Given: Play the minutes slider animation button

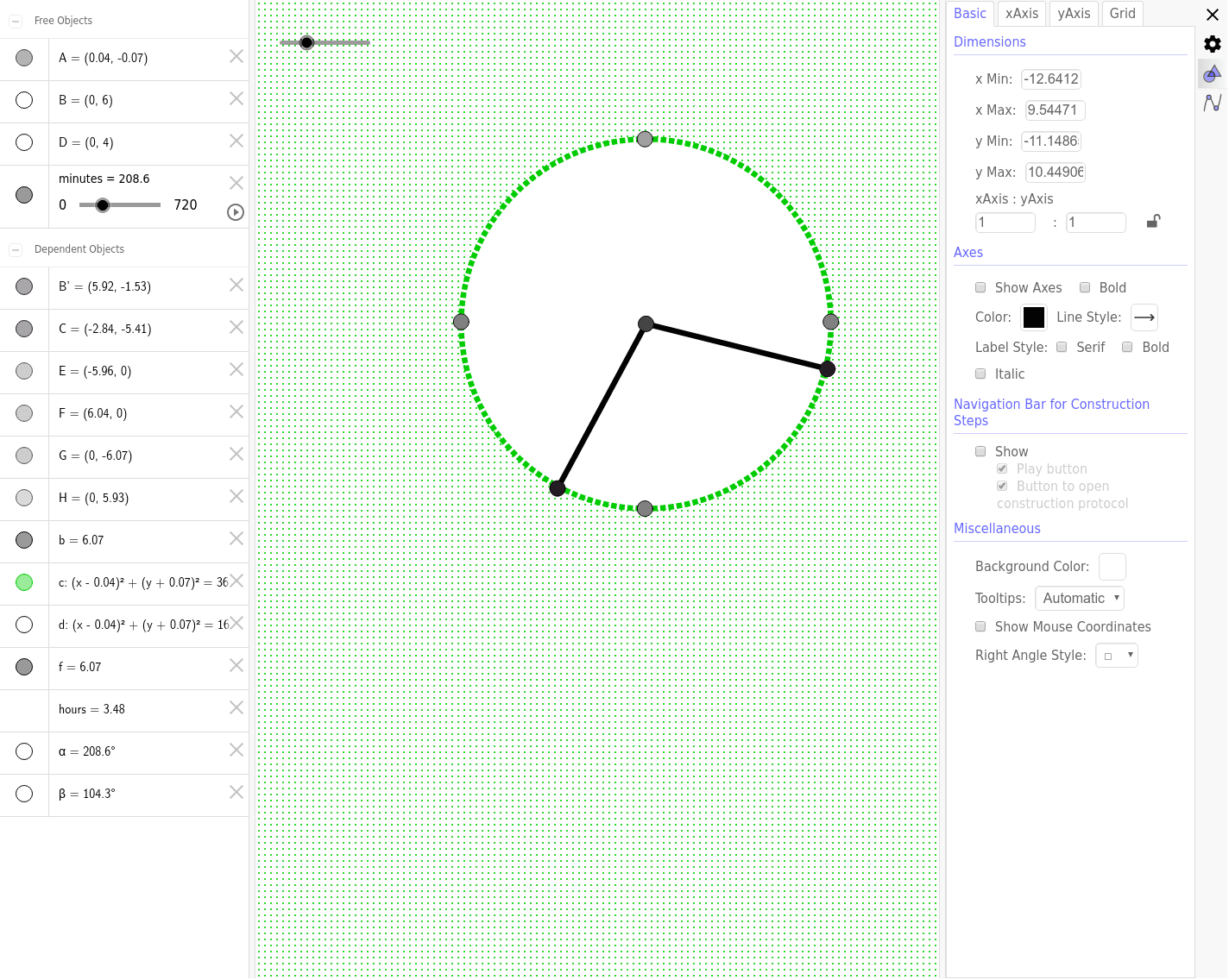Looking at the screenshot, I should click(x=235, y=212).
